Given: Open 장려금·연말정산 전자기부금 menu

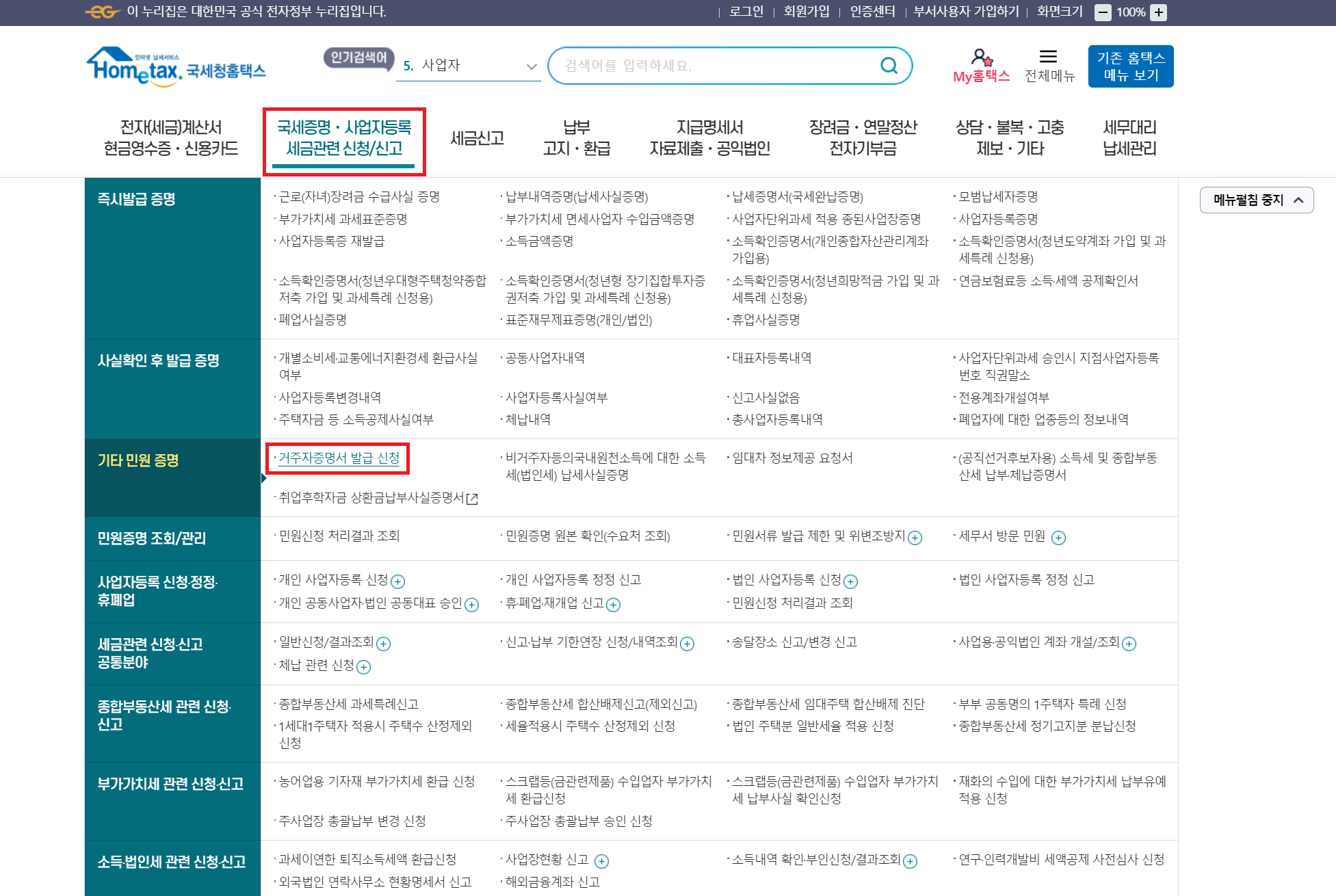Looking at the screenshot, I should click(x=863, y=137).
